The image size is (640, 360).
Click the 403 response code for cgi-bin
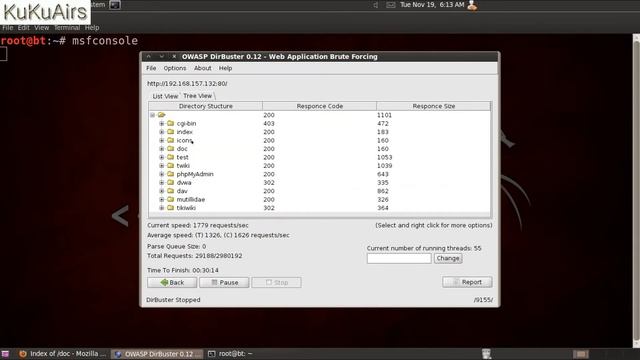click(269, 124)
